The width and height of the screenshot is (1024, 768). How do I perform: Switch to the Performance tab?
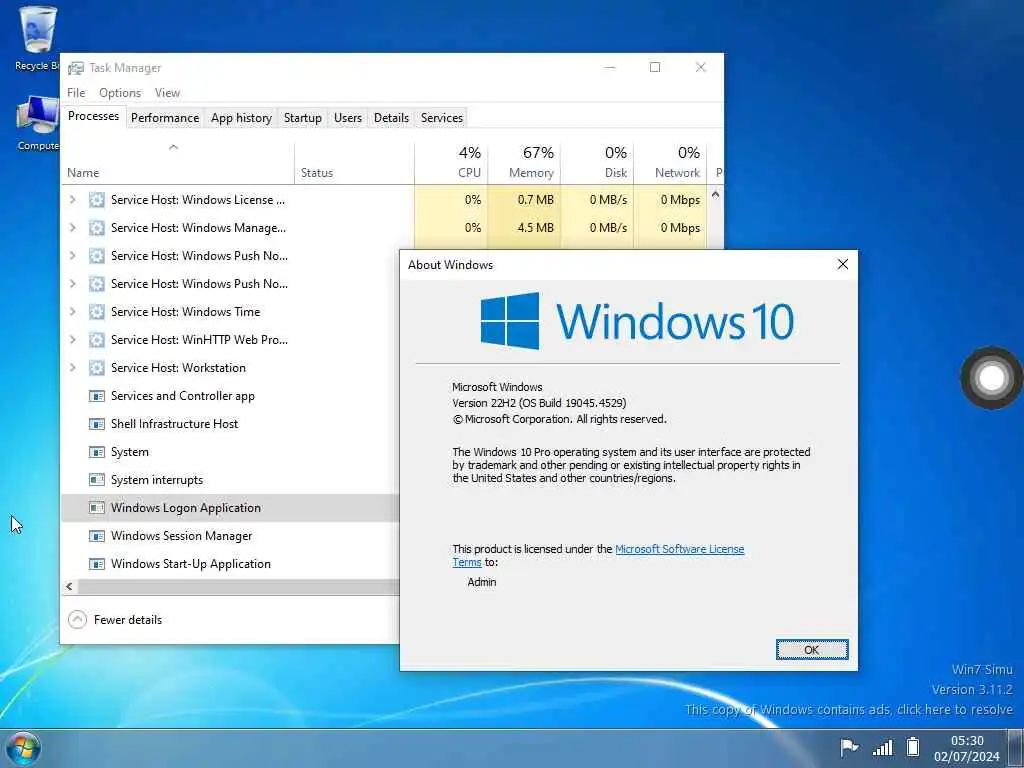click(x=165, y=118)
